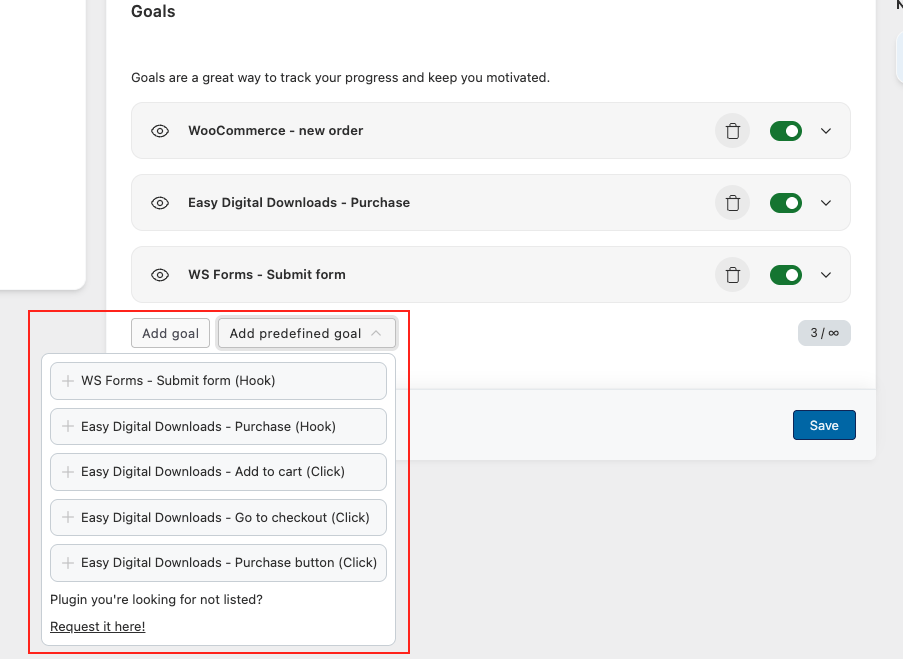Image resolution: width=903 pixels, height=659 pixels.
Task: Add Easy Digital Downloads - Purchase button (Click)
Action: (x=218, y=563)
